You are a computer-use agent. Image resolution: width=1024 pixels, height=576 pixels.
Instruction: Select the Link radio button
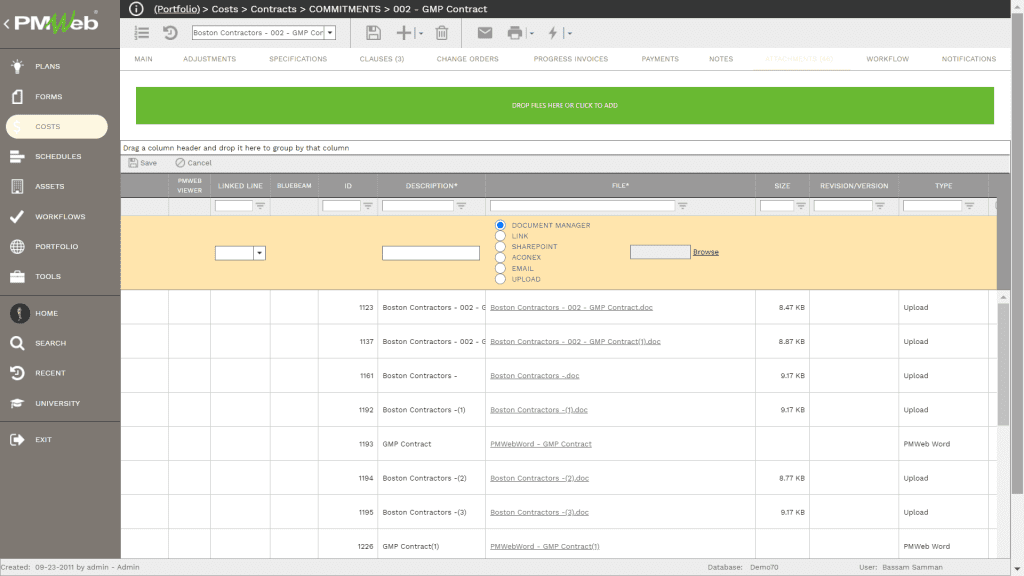coord(500,236)
